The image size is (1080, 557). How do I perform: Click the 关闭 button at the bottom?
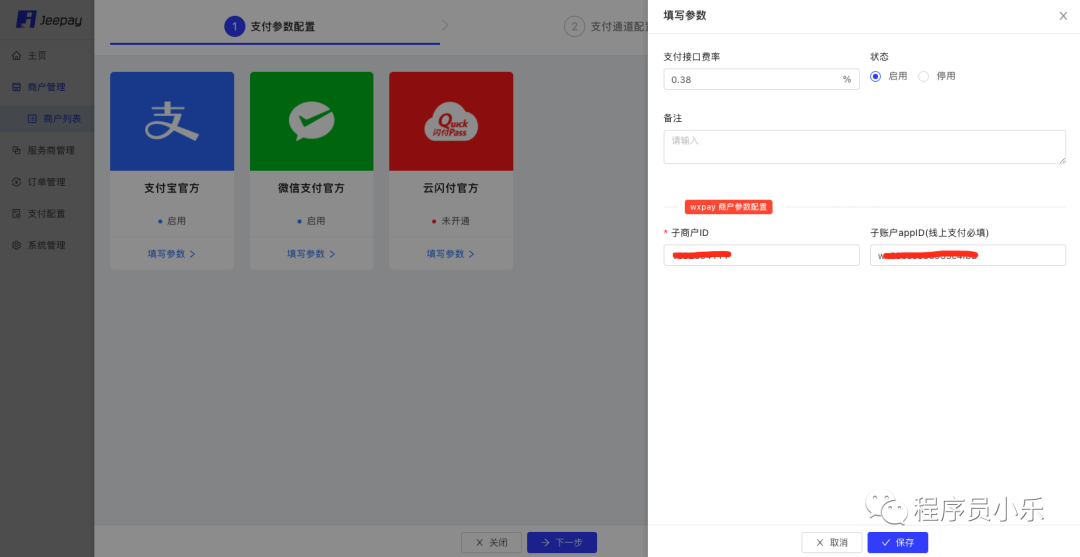coord(491,543)
